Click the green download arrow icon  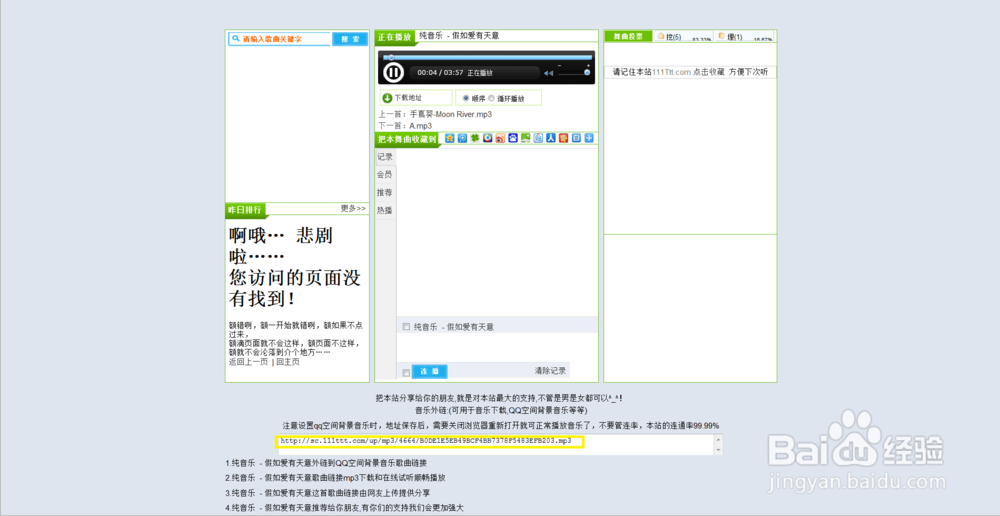click(x=387, y=98)
